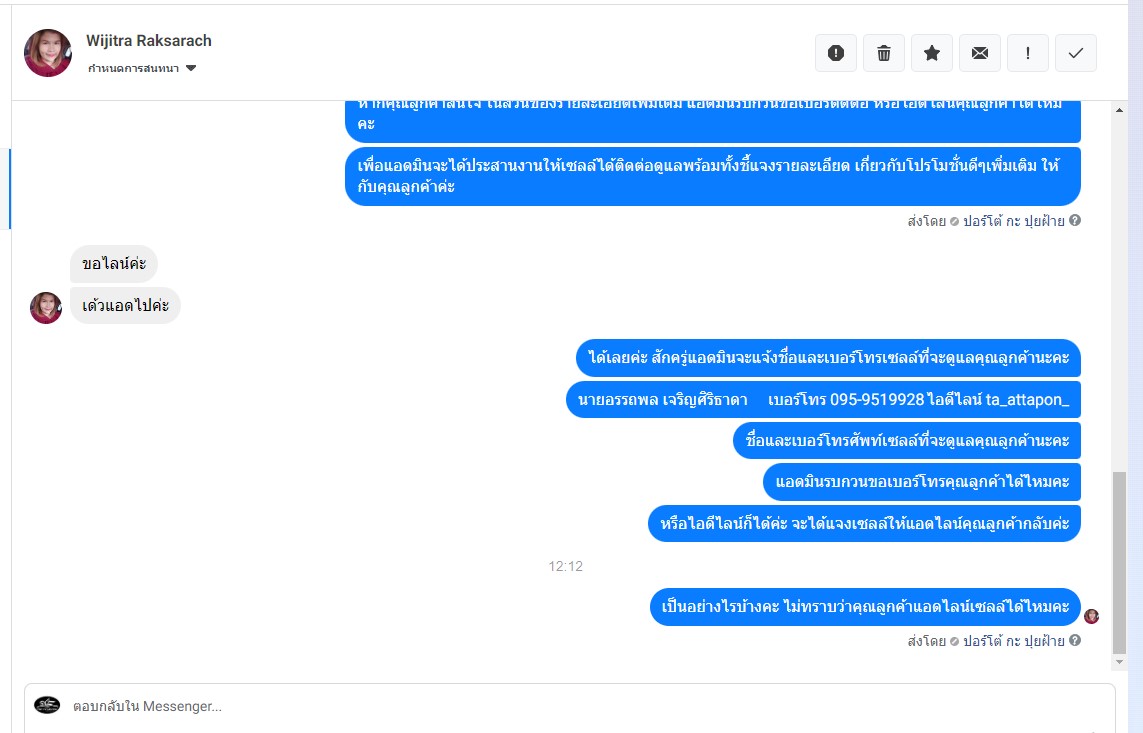Mark conversation done with the checkmark icon
The height and width of the screenshot is (733, 1143).
1076,53
